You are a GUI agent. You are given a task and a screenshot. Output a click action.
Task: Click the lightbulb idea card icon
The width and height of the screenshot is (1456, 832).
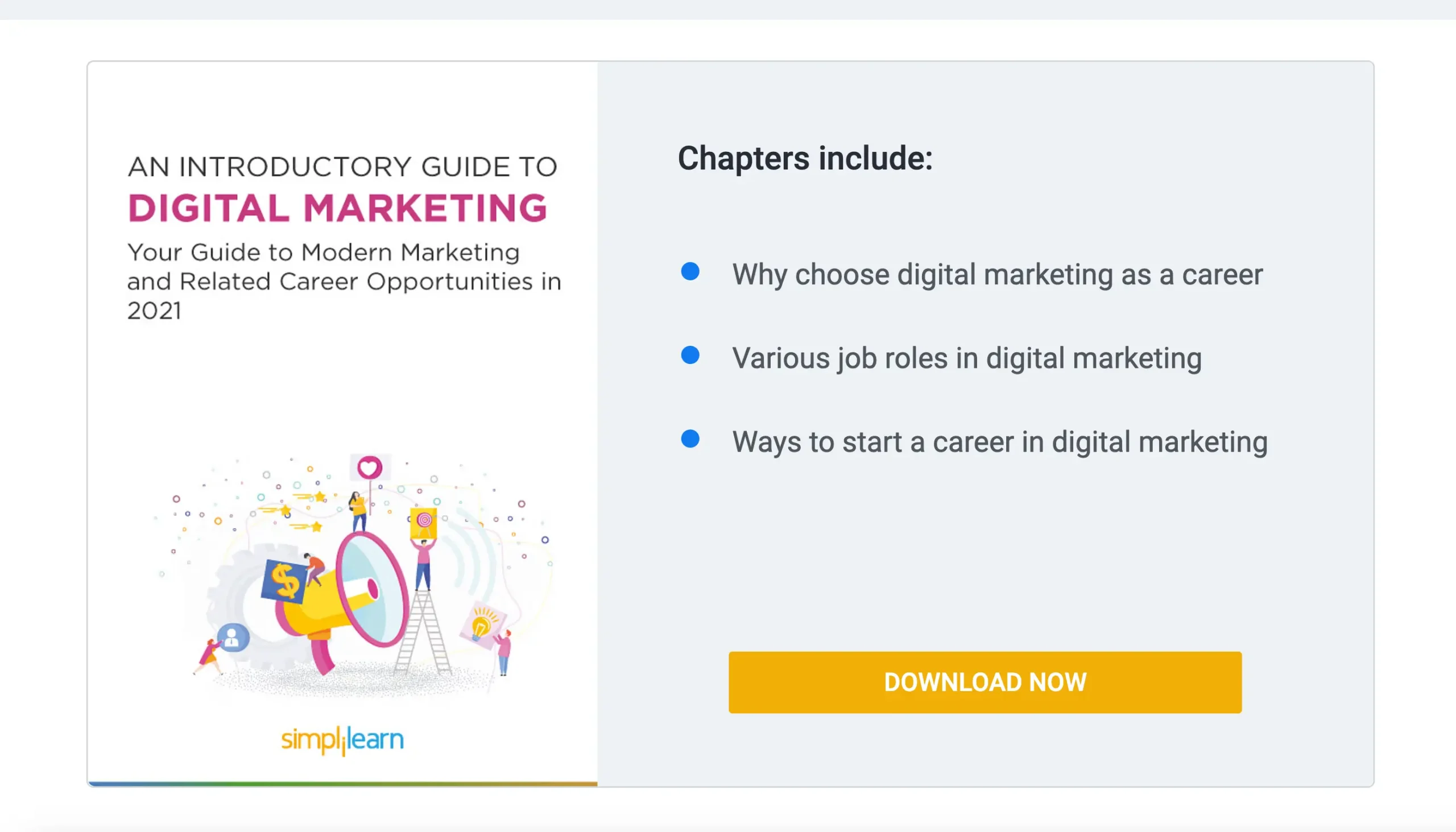(x=482, y=625)
